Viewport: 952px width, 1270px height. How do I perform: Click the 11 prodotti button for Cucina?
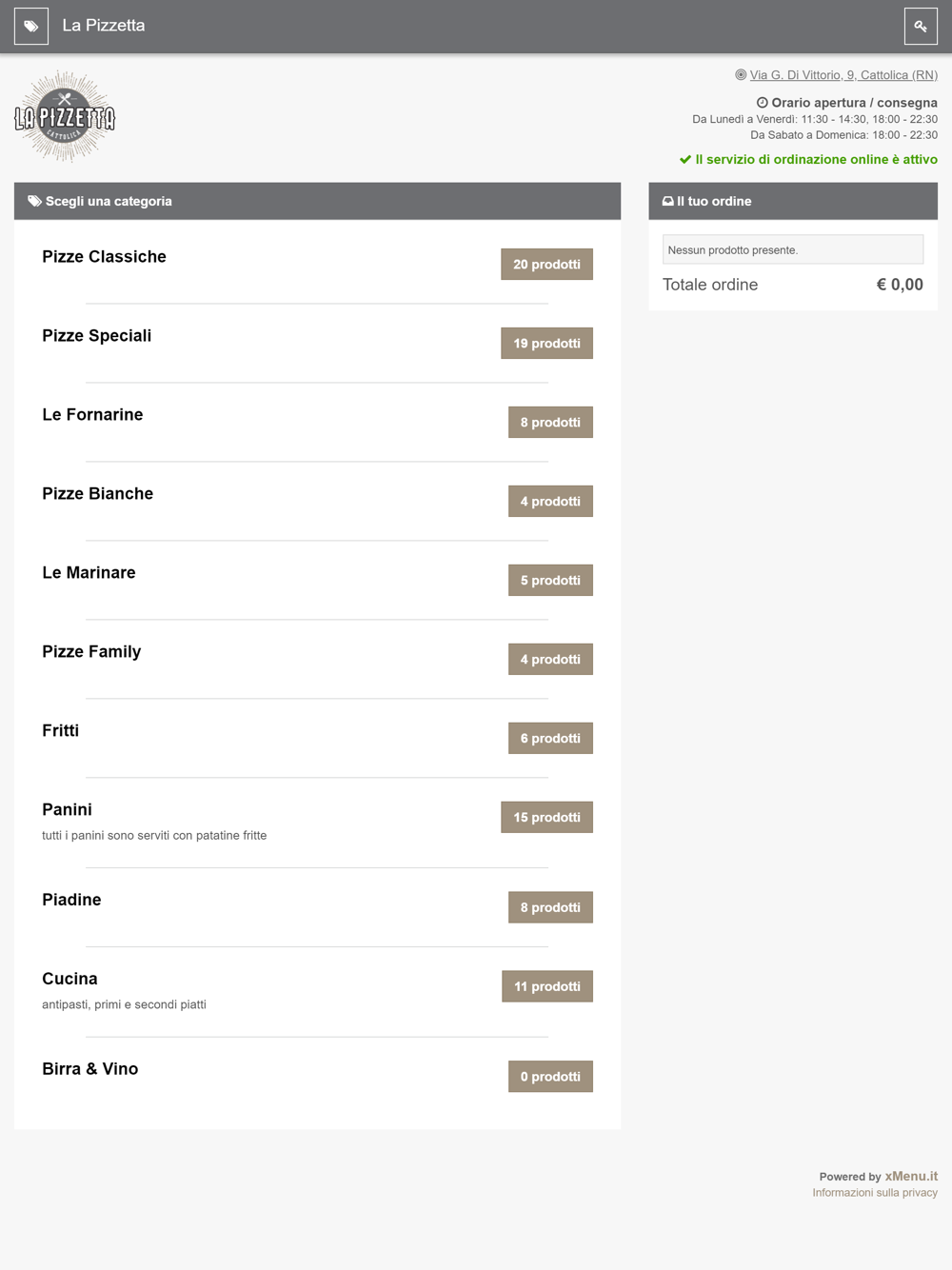[546, 987]
